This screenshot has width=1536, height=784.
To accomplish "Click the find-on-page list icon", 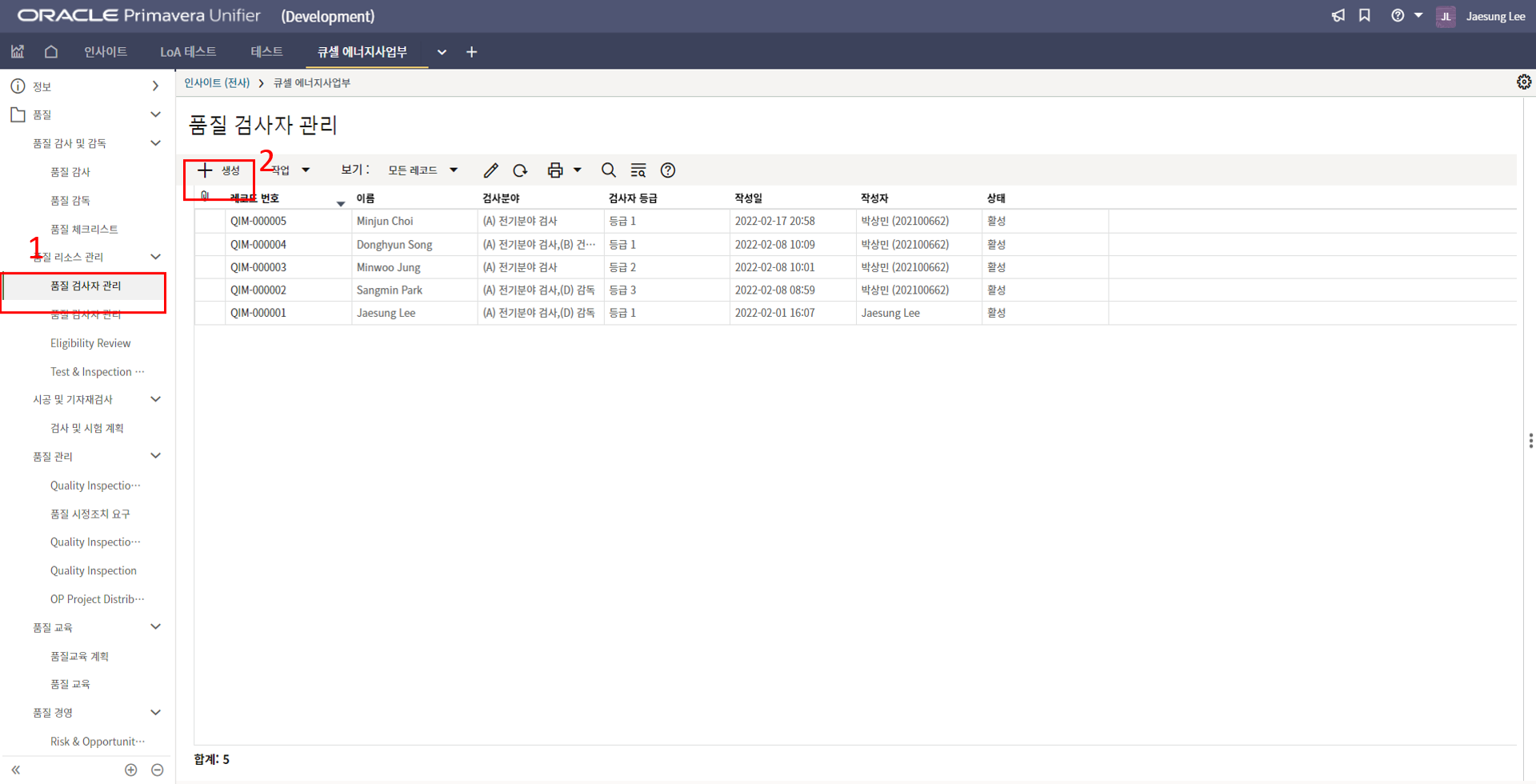I will point(638,170).
